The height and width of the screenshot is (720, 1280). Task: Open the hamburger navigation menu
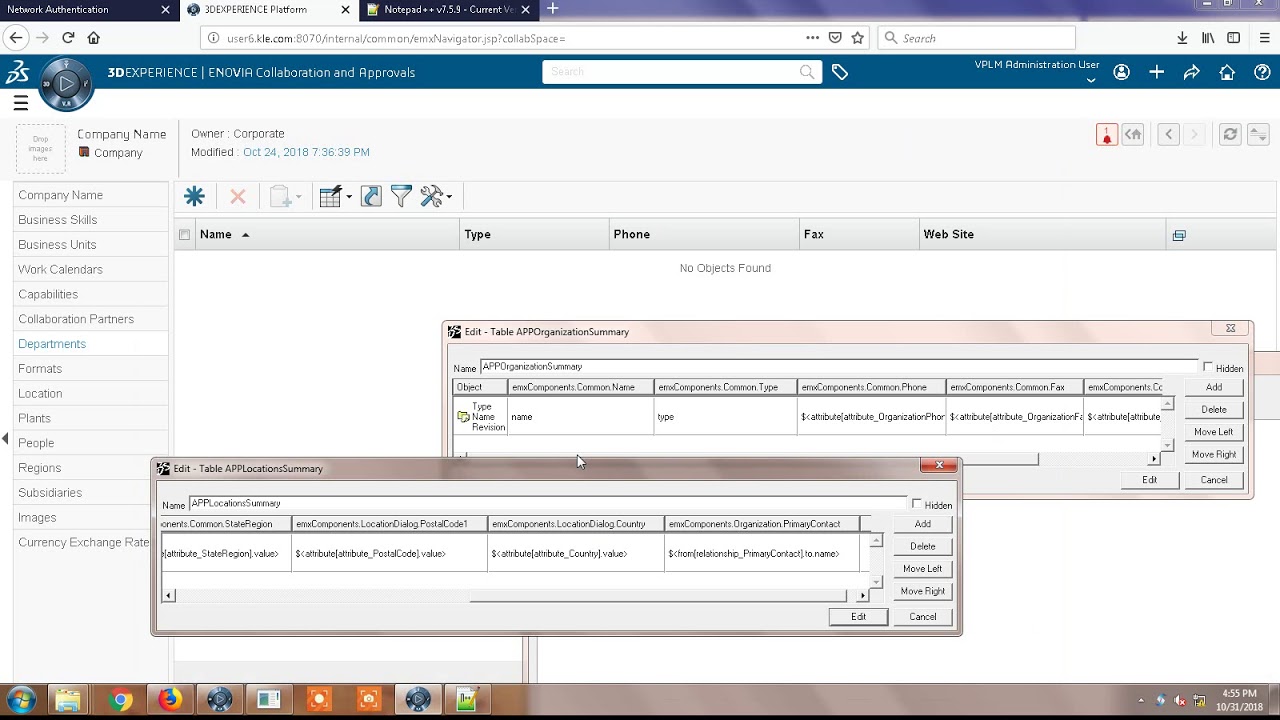point(20,103)
